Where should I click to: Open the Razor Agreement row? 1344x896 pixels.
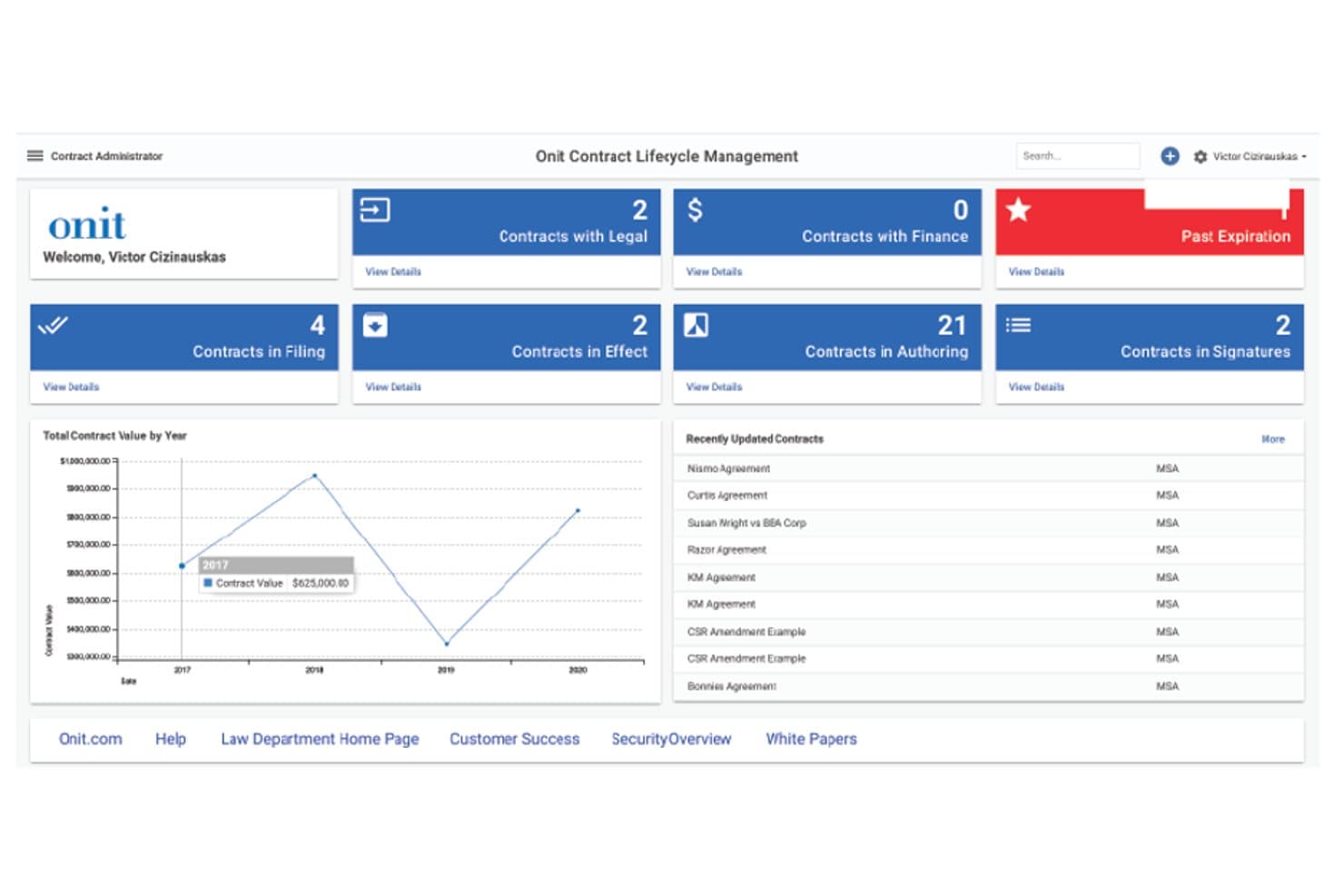[988, 550]
